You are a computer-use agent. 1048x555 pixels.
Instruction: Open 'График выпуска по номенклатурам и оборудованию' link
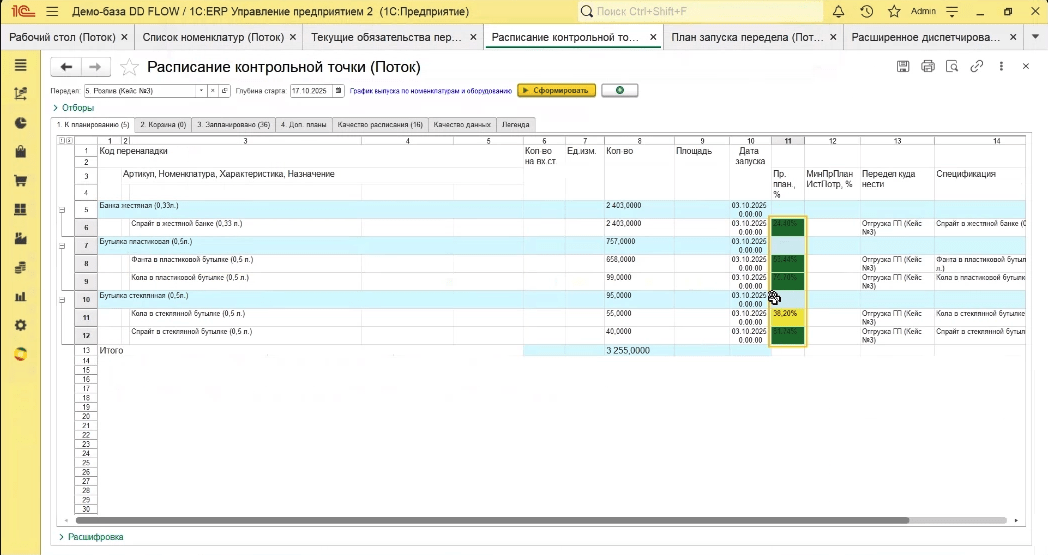tap(430, 90)
